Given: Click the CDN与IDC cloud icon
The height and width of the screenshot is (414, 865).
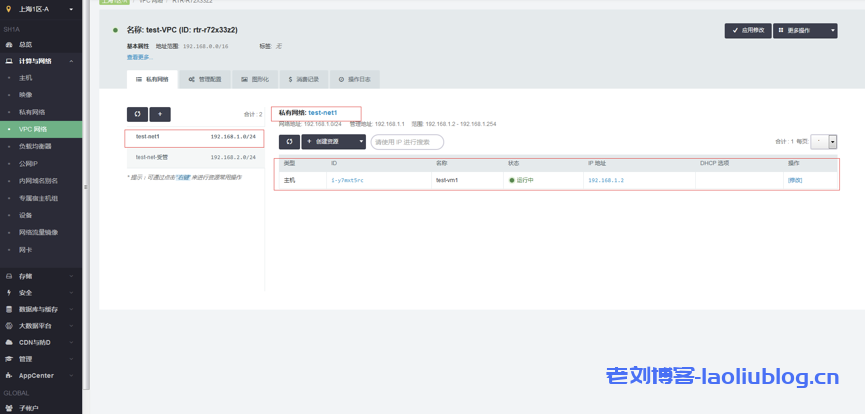Looking at the screenshot, I should click(9, 342).
